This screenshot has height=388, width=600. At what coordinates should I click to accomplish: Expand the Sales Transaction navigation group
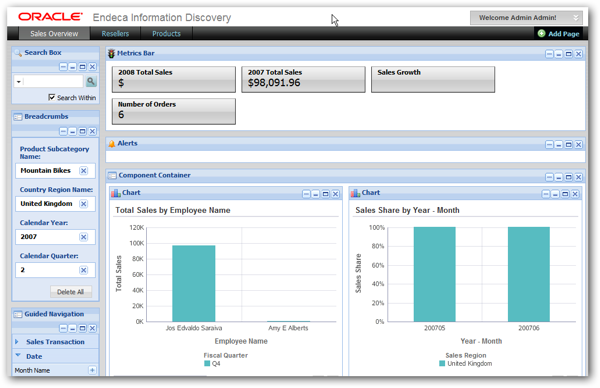(16, 341)
